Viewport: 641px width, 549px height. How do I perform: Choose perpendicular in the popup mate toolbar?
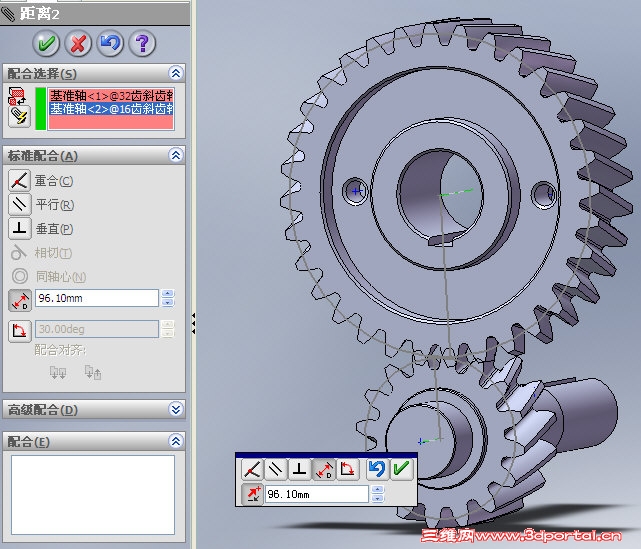click(300, 469)
